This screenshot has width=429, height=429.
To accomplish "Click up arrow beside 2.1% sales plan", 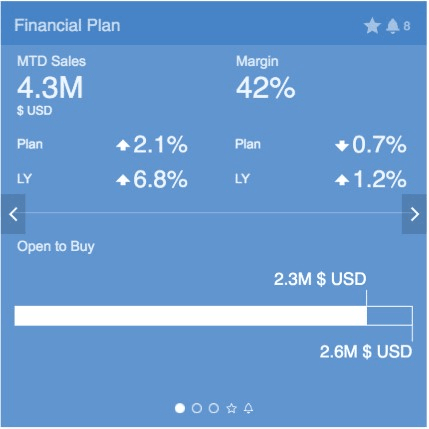I will [x=123, y=145].
